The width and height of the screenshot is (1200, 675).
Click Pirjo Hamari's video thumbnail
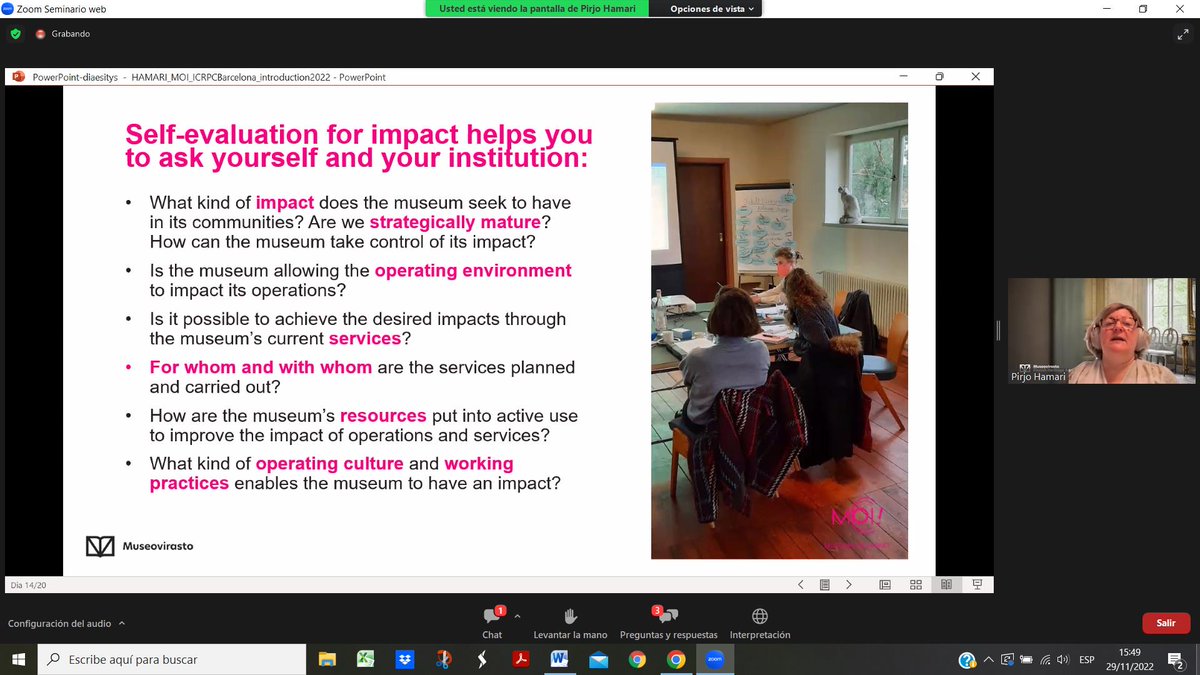click(x=1100, y=331)
